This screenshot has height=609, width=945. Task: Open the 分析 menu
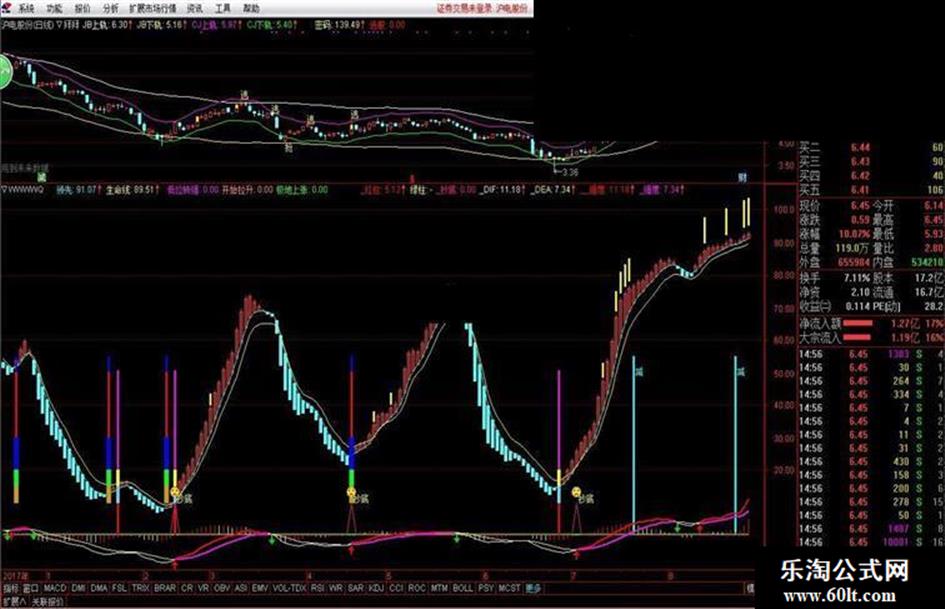tap(110, 8)
